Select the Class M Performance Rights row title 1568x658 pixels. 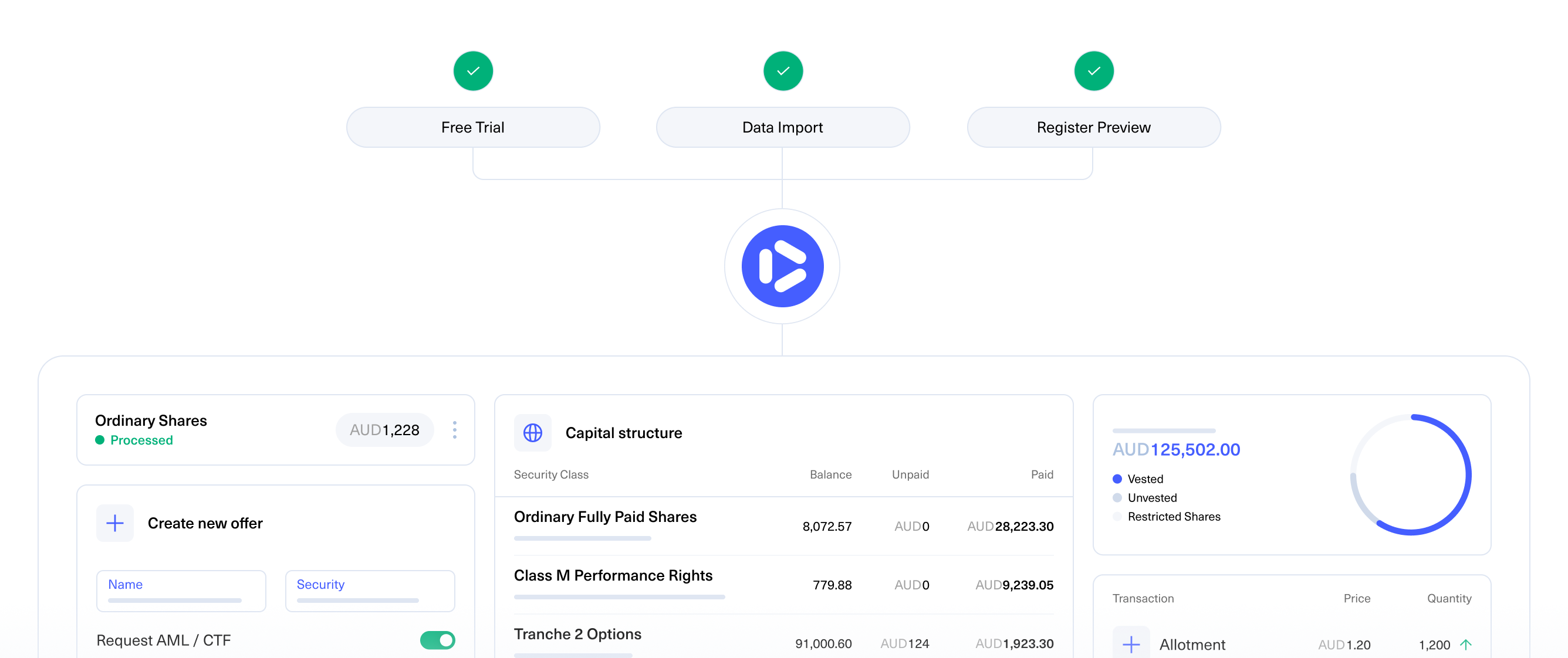(613, 575)
